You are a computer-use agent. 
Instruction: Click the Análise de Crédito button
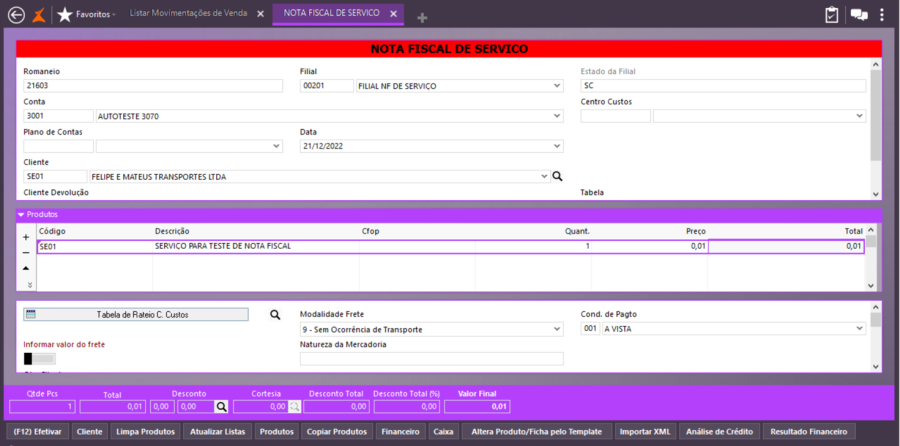(x=720, y=431)
